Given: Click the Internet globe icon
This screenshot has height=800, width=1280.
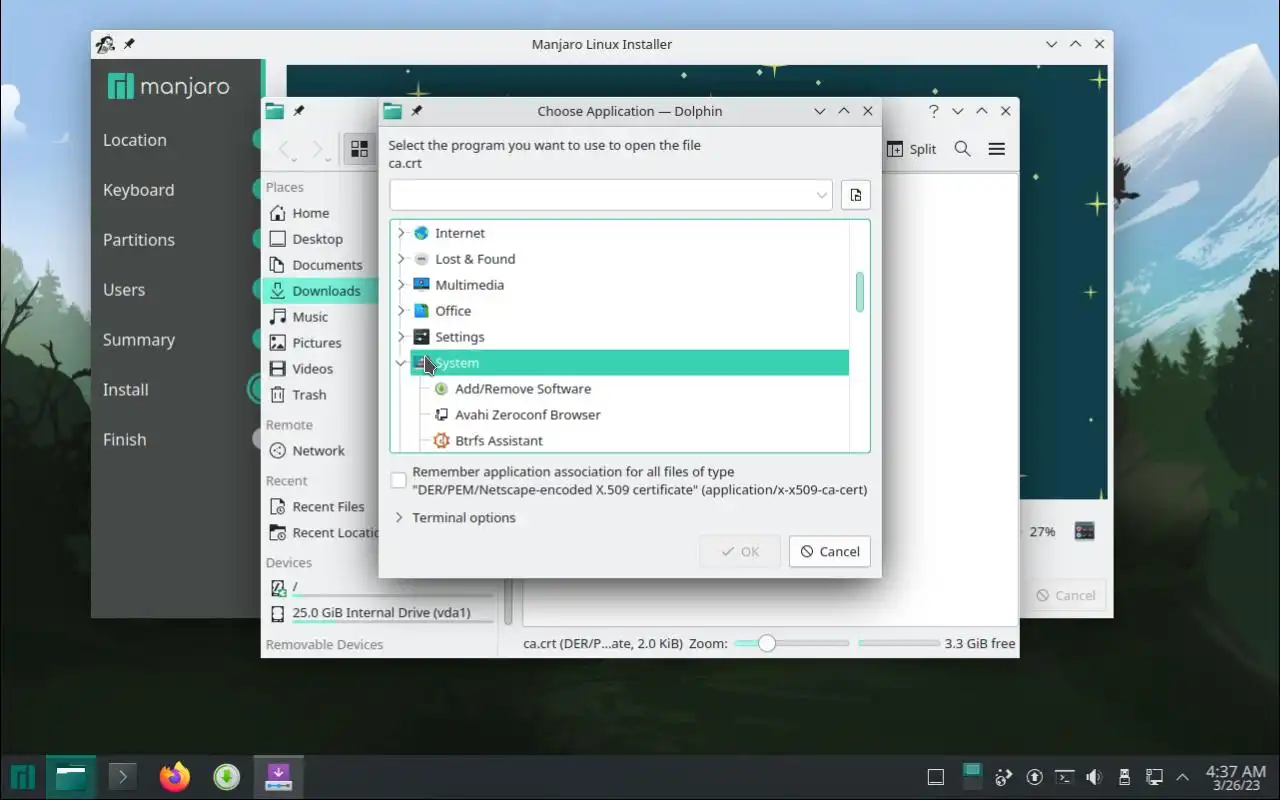Looking at the screenshot, I should tap(421, 233).
